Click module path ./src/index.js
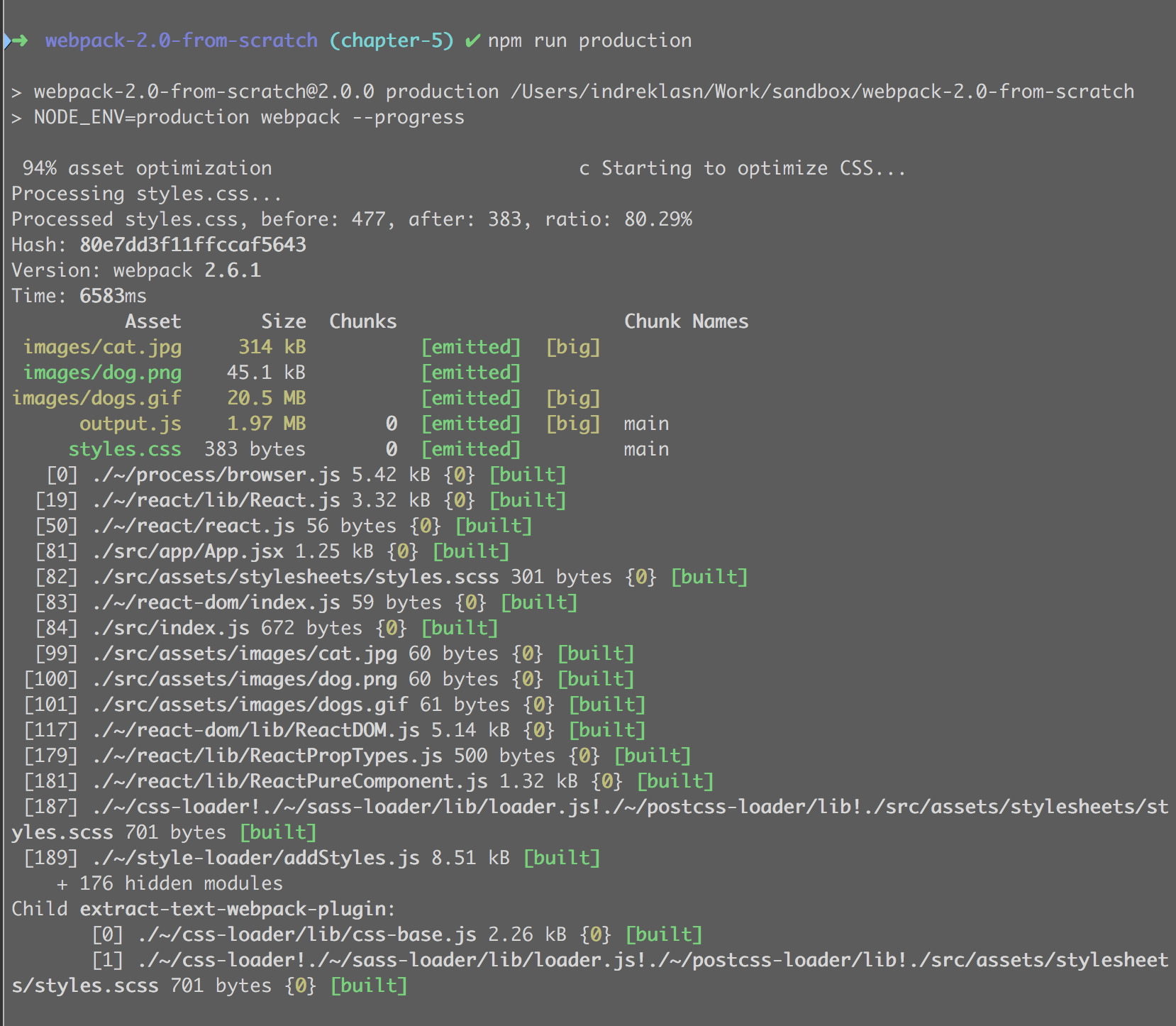The image size is (1176, 1026). [x=170, y=628]
